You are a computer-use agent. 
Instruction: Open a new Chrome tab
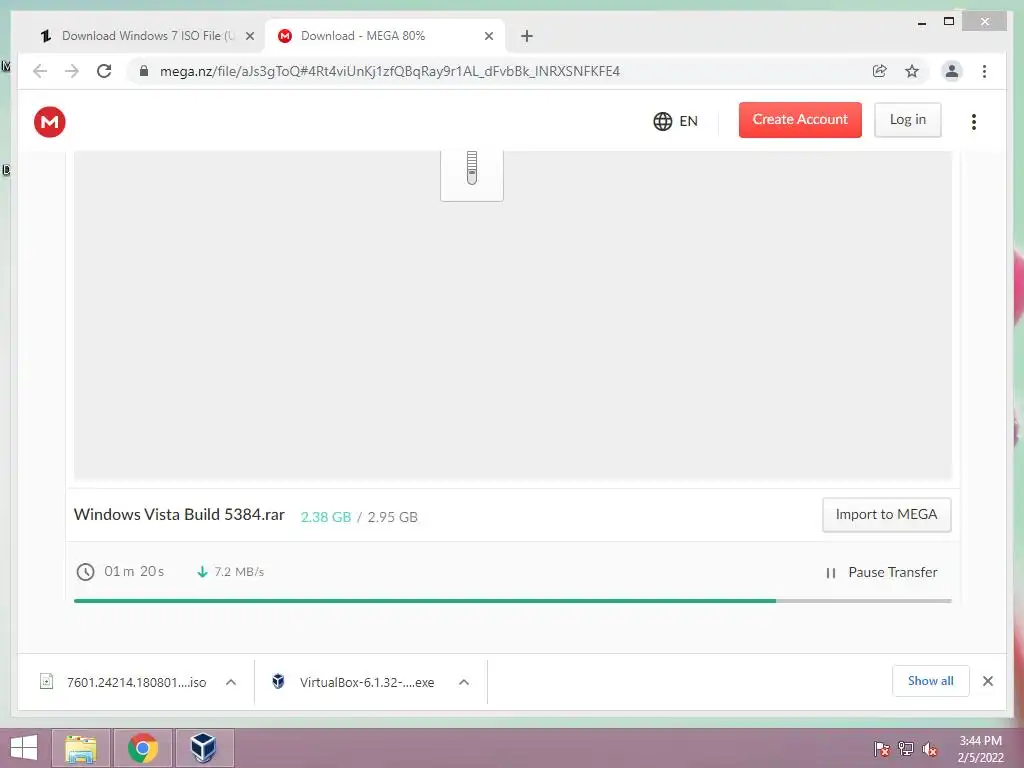tap(527, 36)
